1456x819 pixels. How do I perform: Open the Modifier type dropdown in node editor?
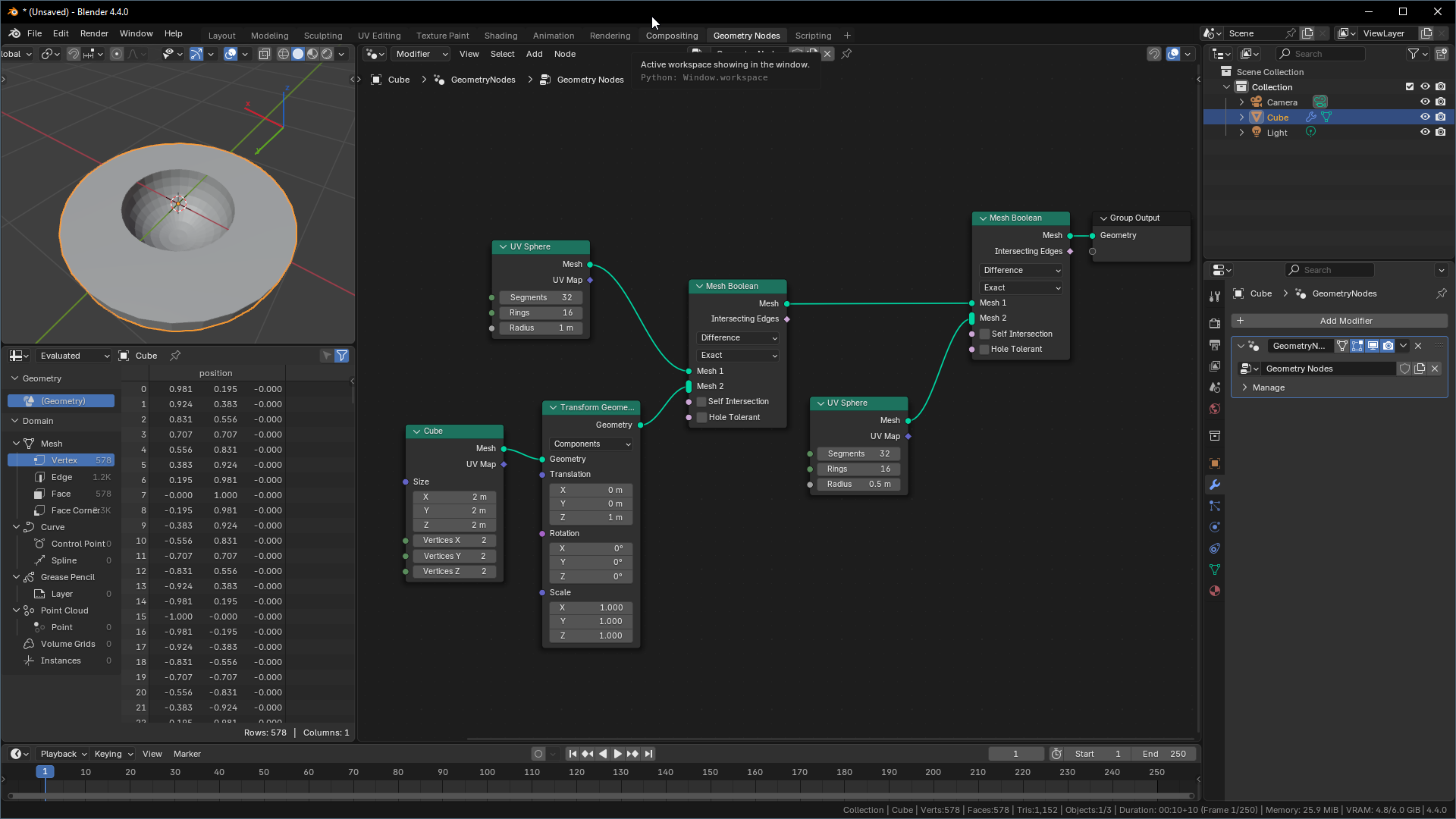(421, 54)
